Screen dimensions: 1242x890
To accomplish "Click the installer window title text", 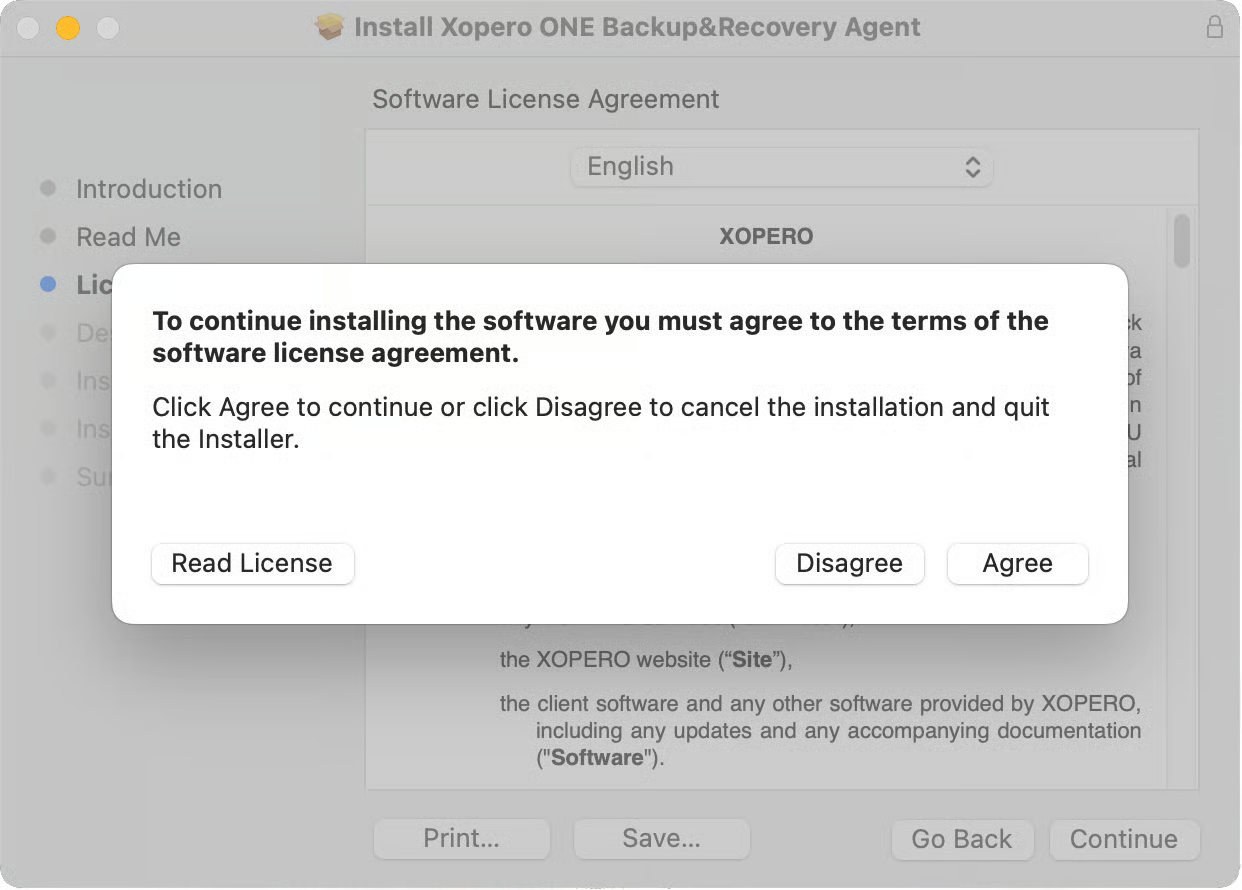I will (x=637, y=27).
